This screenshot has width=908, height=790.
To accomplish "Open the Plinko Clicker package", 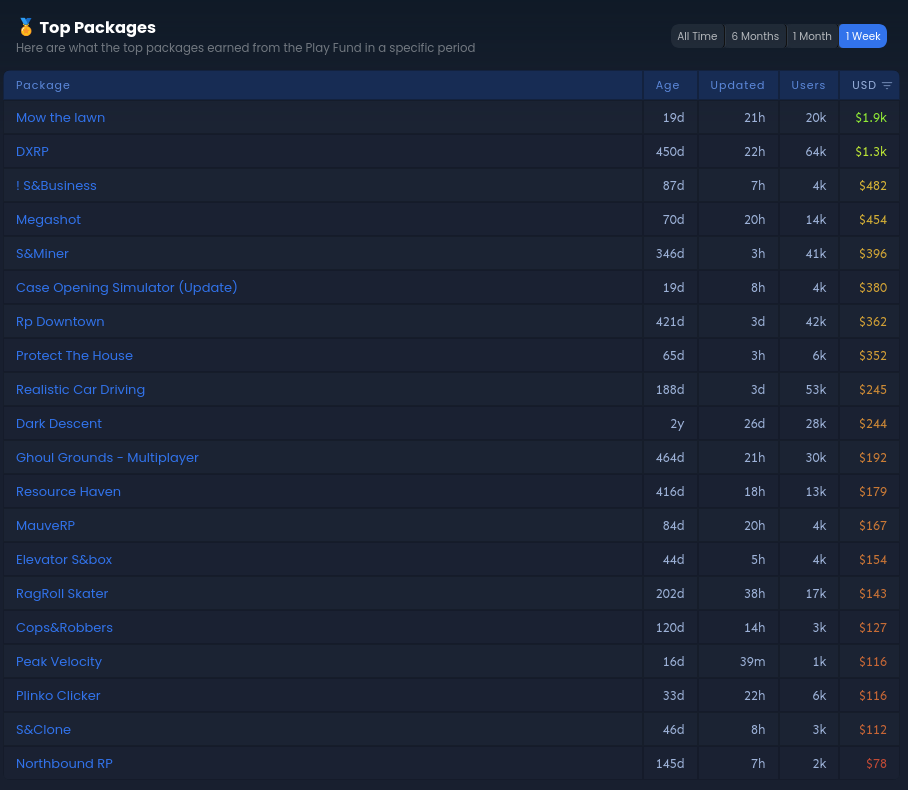I will tap(58, 696).
